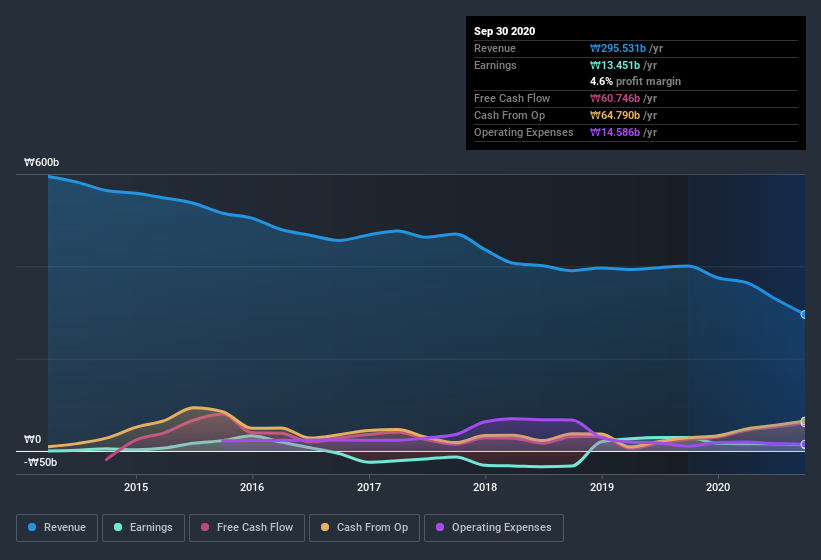Click the 4.6% profit margin text
821x560 pixels.
(x=635, y=81)
